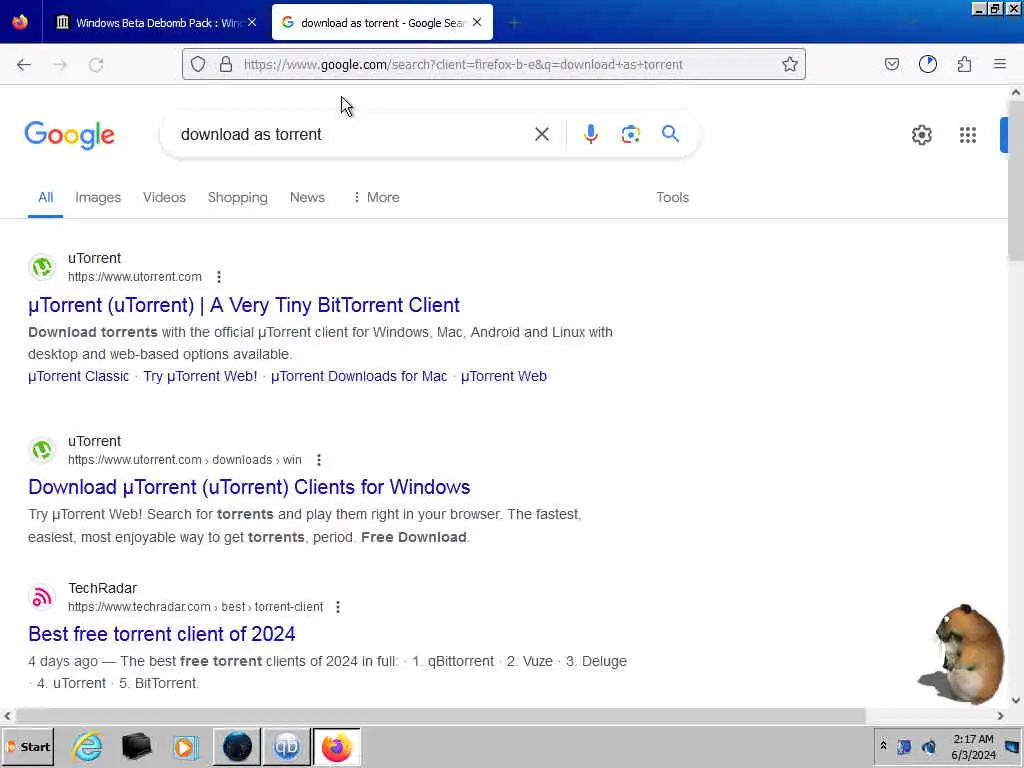Open the dark globe taskbar icon
This screenshot has height=768, width=1024.
click(237, 746)
